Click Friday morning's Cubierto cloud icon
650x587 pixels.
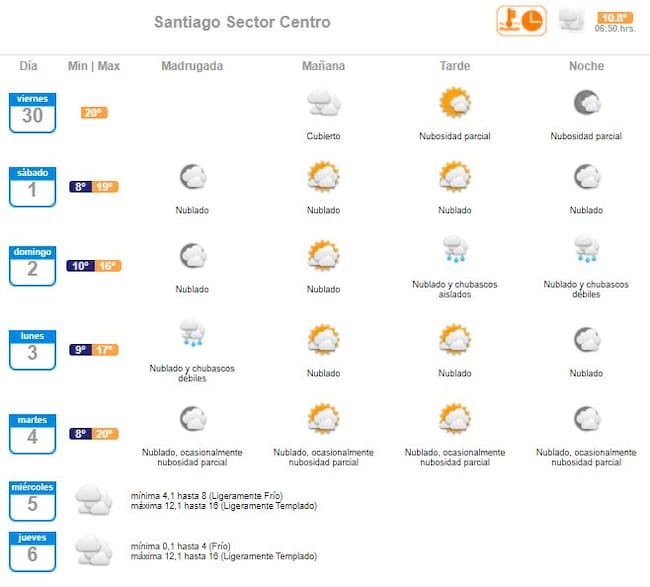(324, 103)
